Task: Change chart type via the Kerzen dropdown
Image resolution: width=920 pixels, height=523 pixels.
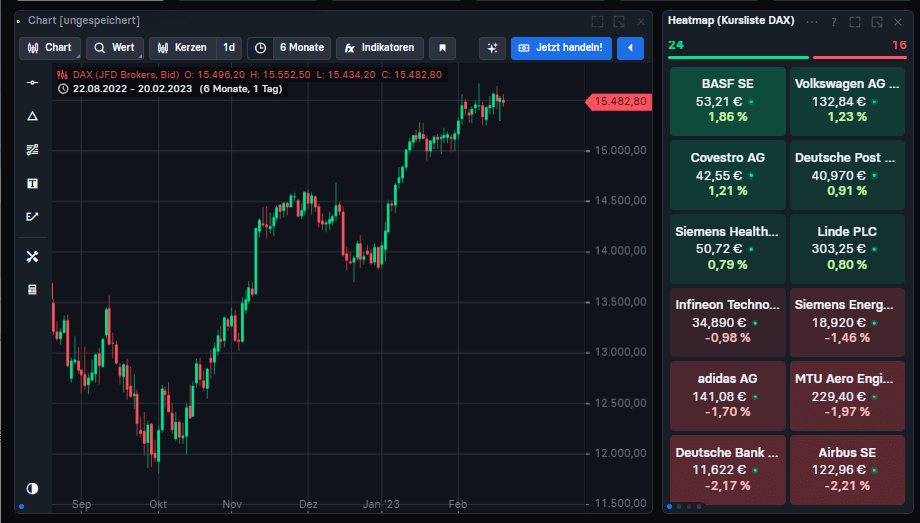Action: pos(183,48)
